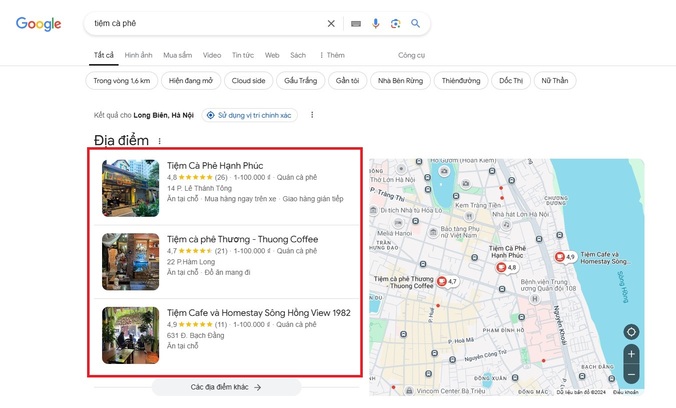Click 'Bảo tàng Phụ nữ Việt Nam' marker

[433, 232]
